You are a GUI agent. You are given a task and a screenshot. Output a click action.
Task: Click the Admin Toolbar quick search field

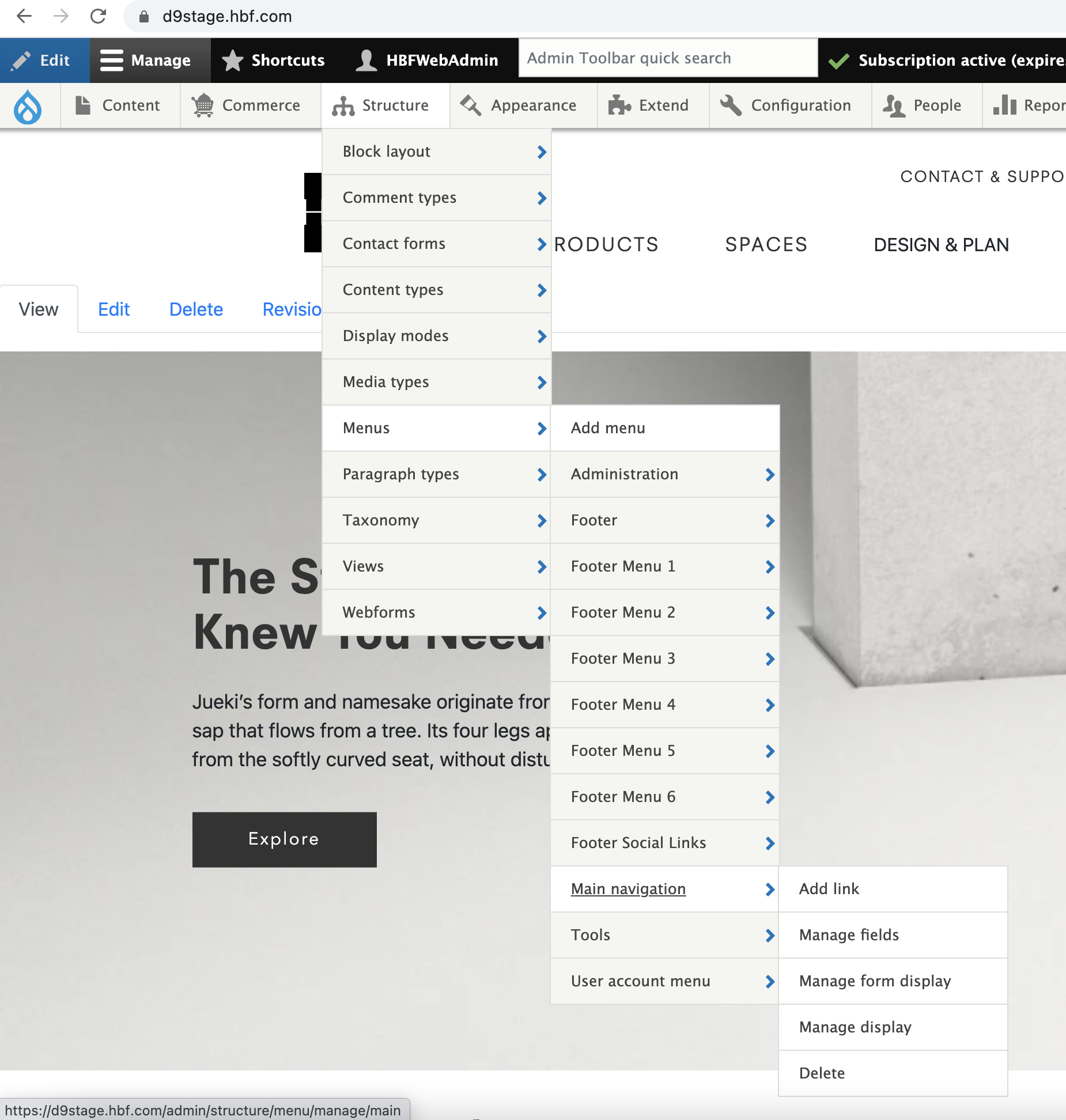667,58
